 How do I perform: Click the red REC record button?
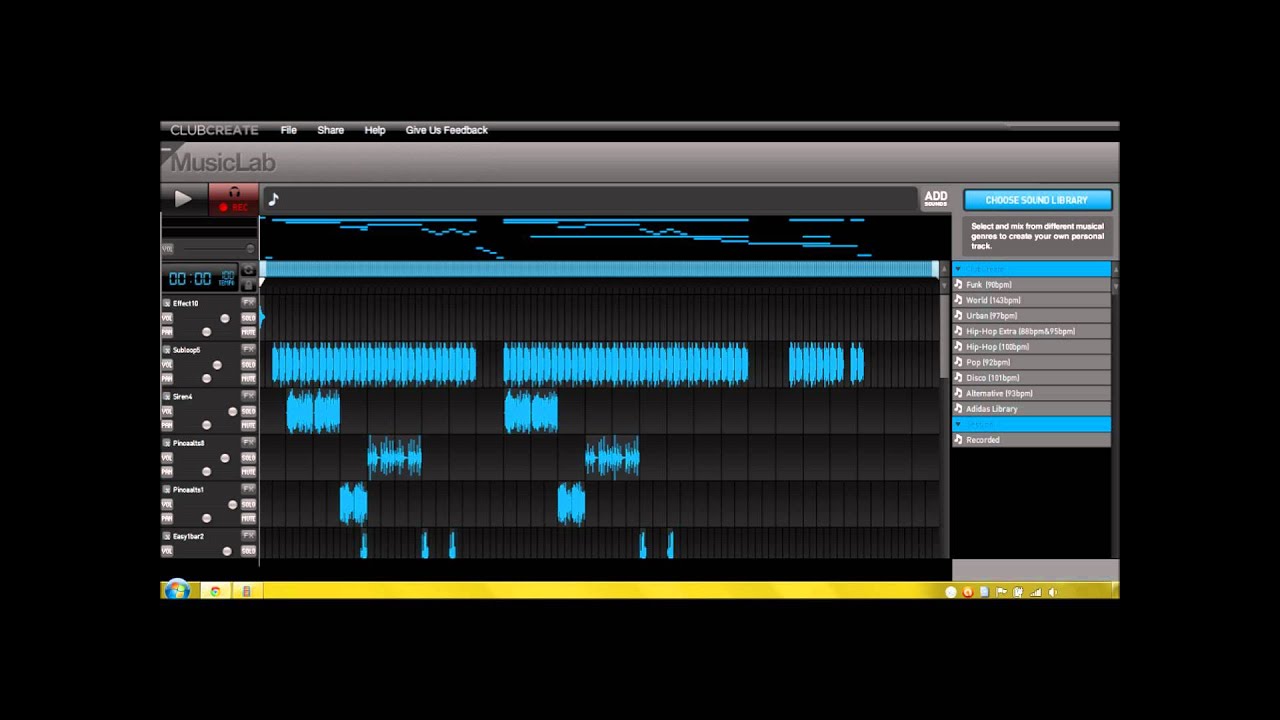click(234, 199)
